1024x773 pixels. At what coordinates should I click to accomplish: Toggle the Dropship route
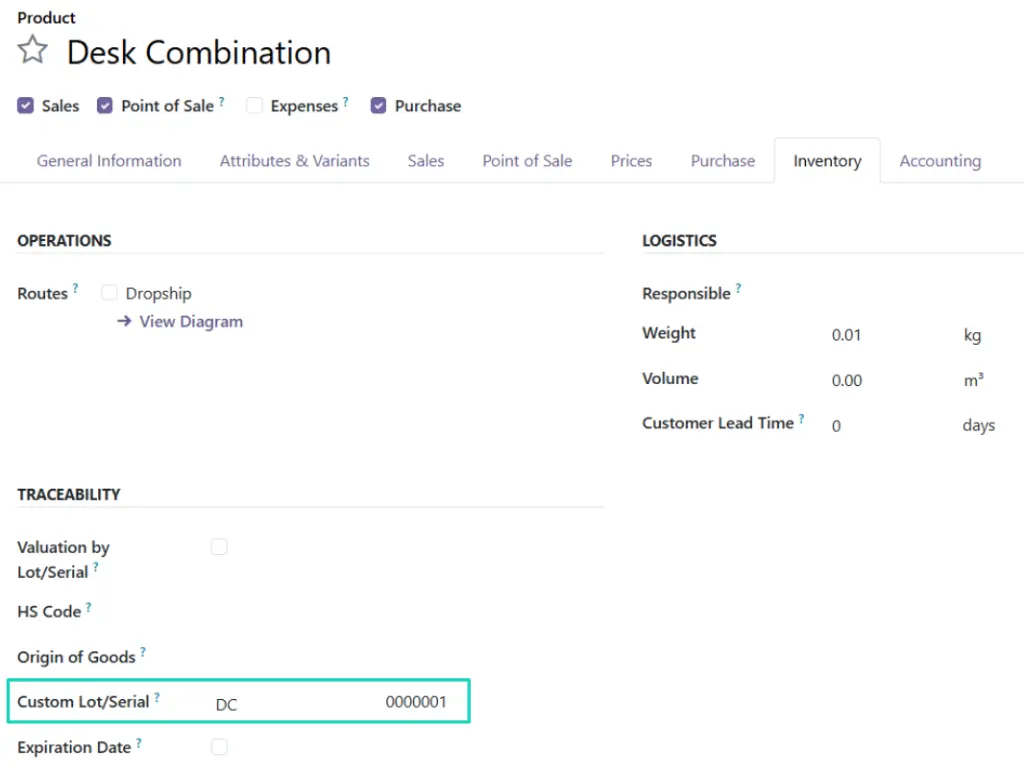click(109, 292)
